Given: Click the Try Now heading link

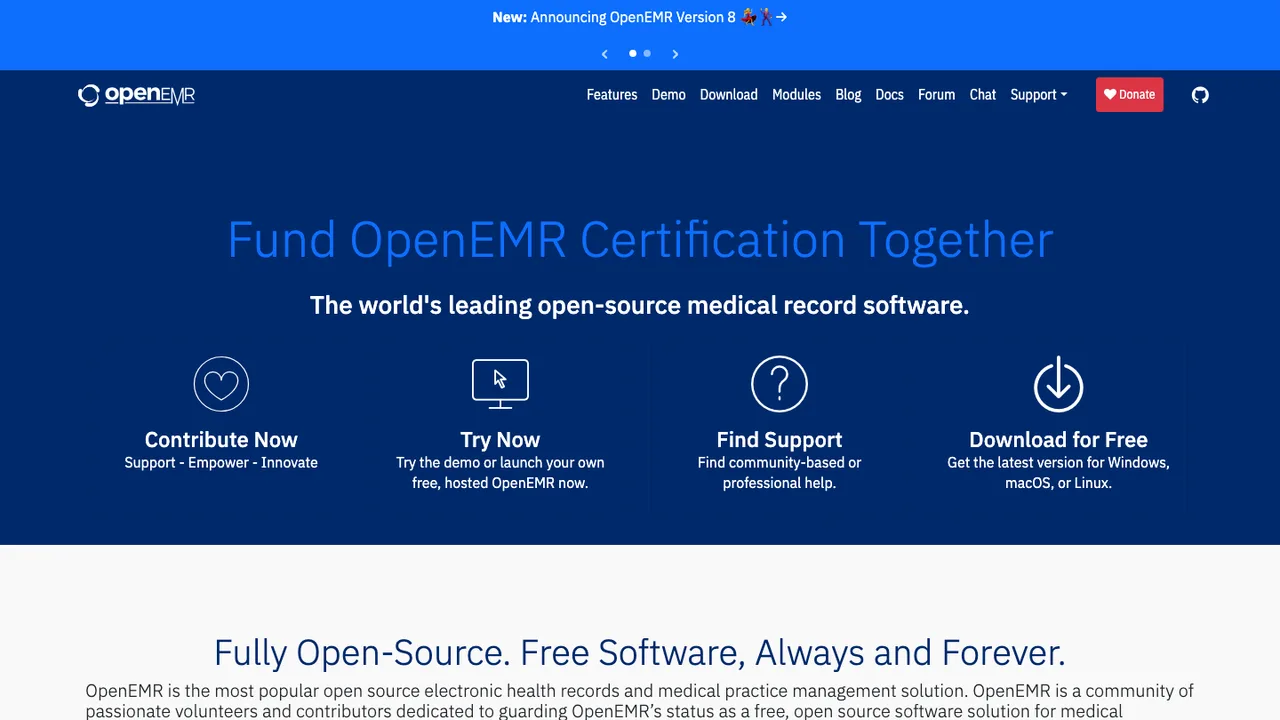Looking at the screenshot, I should (500, 440).
